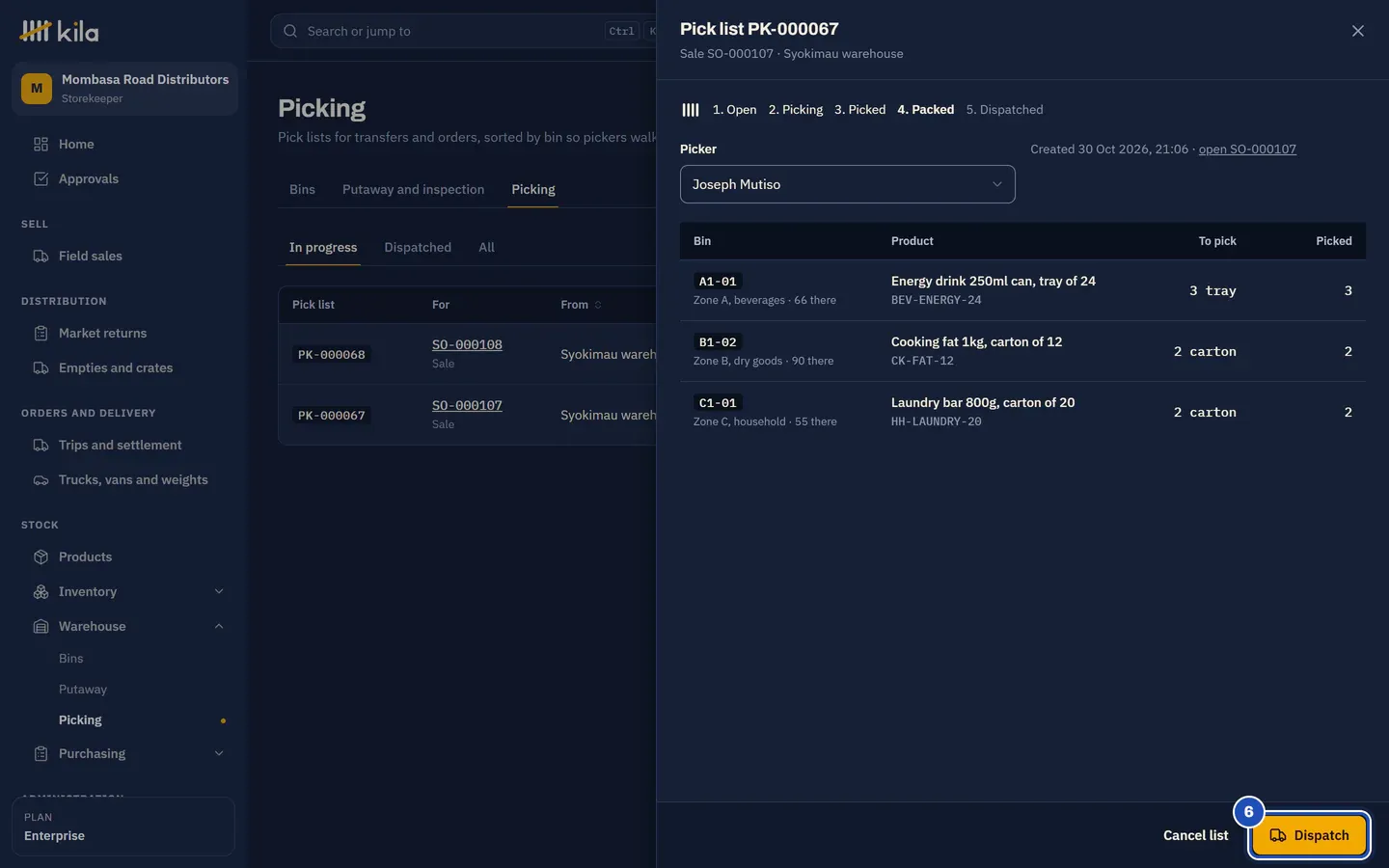This screenshot has width=1389, height=868.
Task: Click the Purchasing clipboard icon
Action: 41,754
